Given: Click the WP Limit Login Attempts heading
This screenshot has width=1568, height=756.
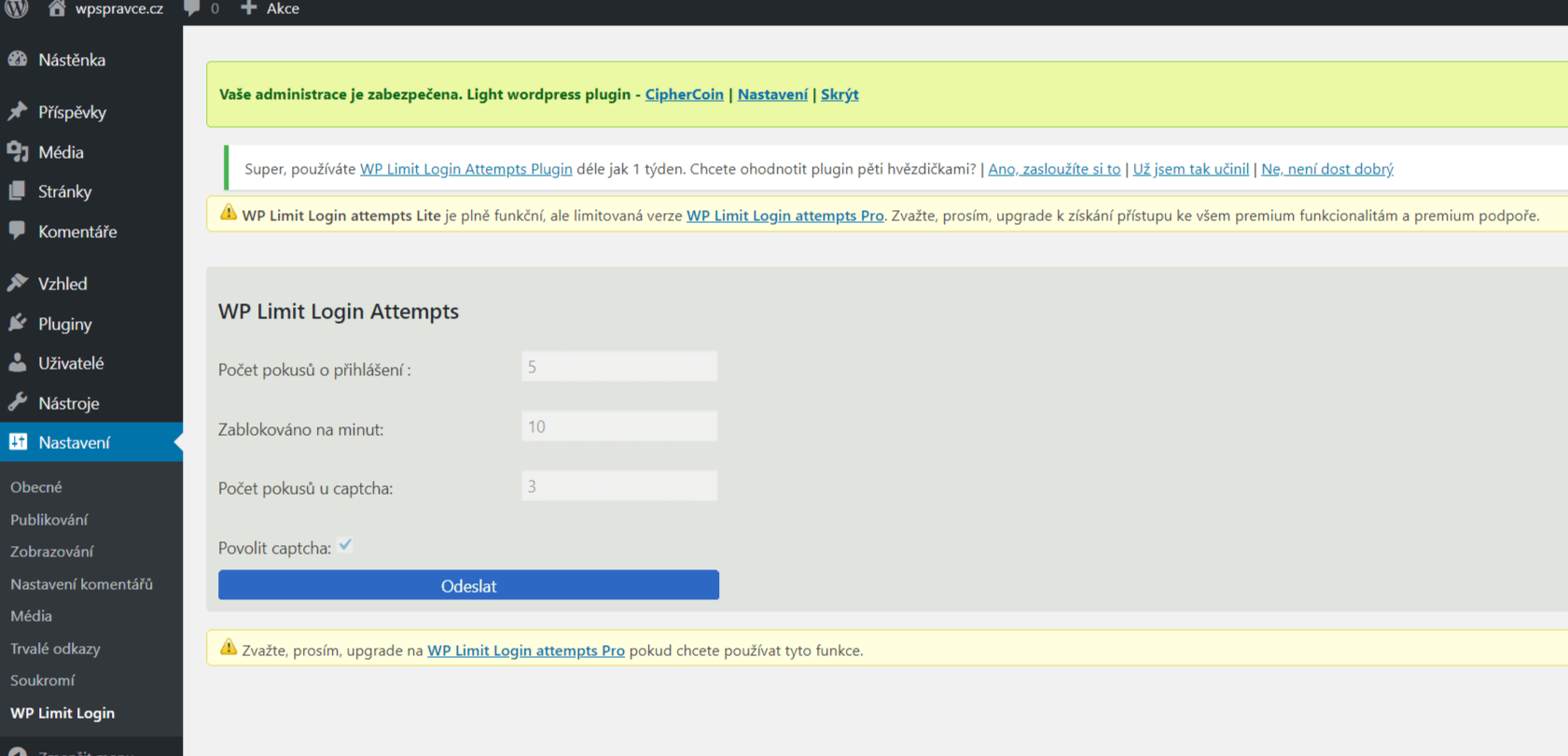Looking at the screenshot, I should tap(339, 312).
